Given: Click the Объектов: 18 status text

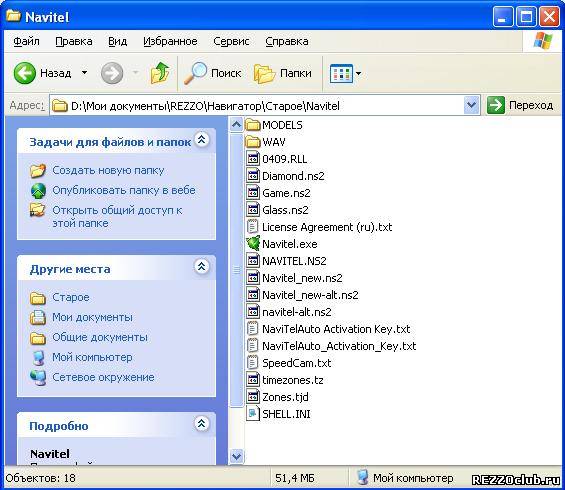Looking at the screenshot, I should (40, 478).
